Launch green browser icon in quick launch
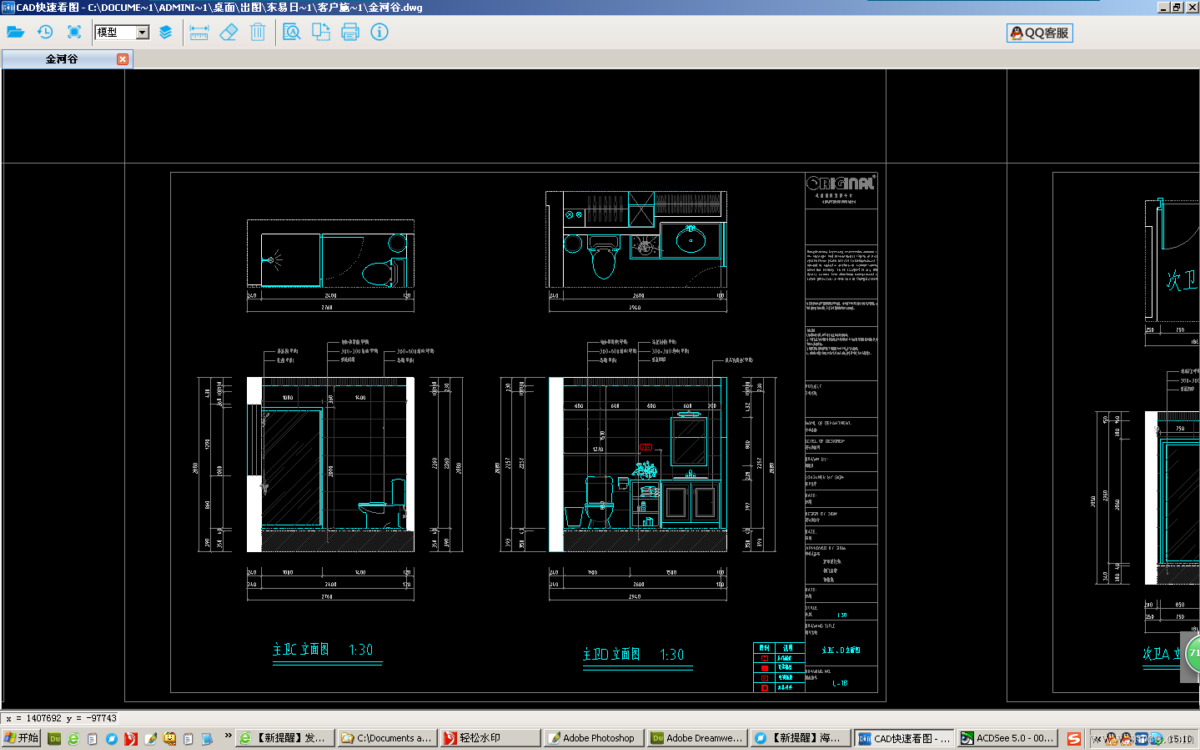 pos(73,738)
